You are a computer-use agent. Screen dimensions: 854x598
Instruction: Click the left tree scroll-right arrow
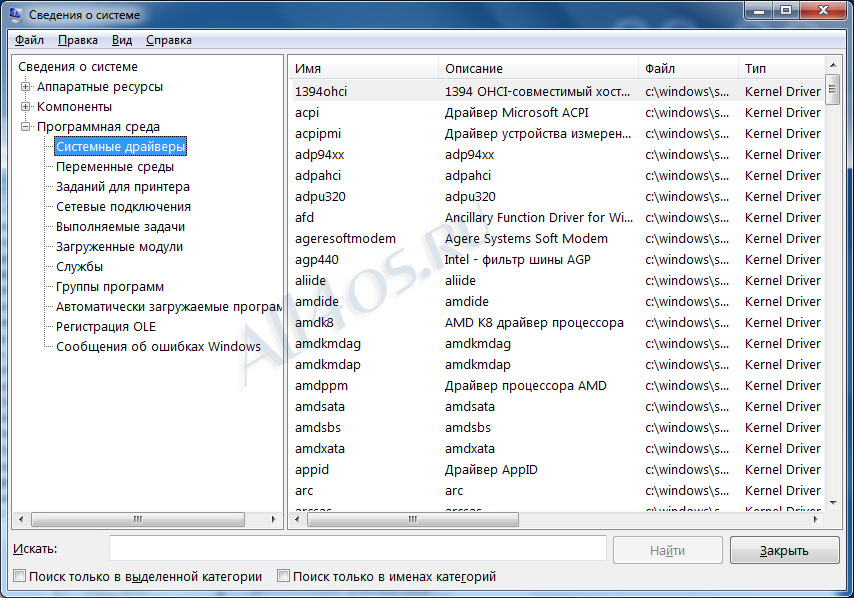click(x=273, y=520)
